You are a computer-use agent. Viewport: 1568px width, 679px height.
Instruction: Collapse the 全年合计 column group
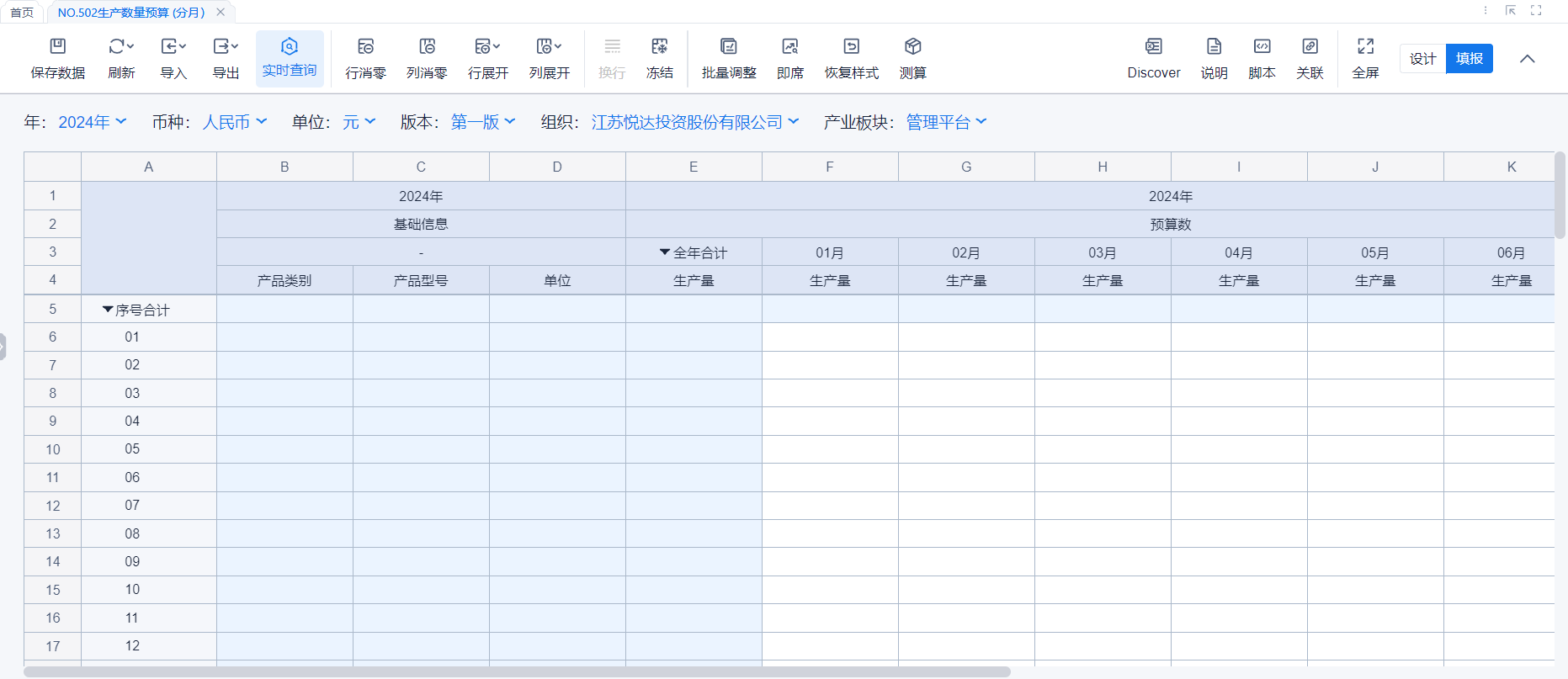pos(665,252)
